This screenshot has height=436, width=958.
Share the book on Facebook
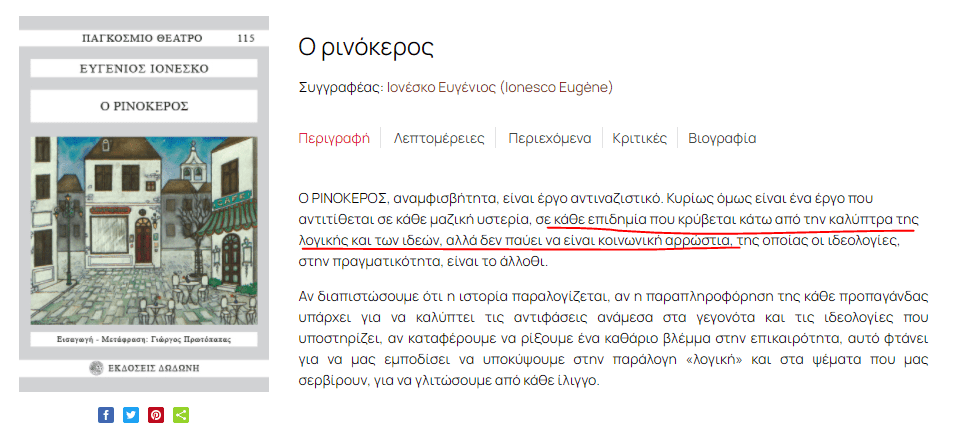click(x=106, y=415)
